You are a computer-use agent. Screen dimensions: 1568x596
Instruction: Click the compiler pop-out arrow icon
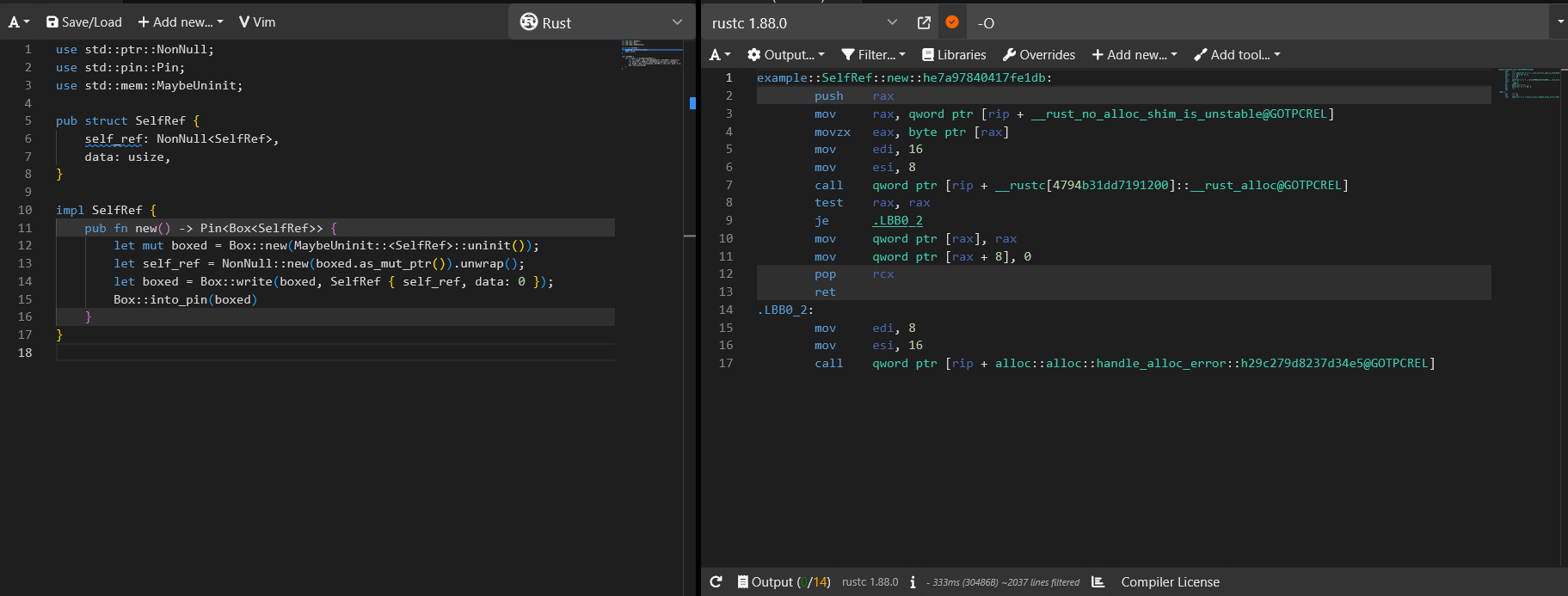pyautogui.click(x=924, y=23)
